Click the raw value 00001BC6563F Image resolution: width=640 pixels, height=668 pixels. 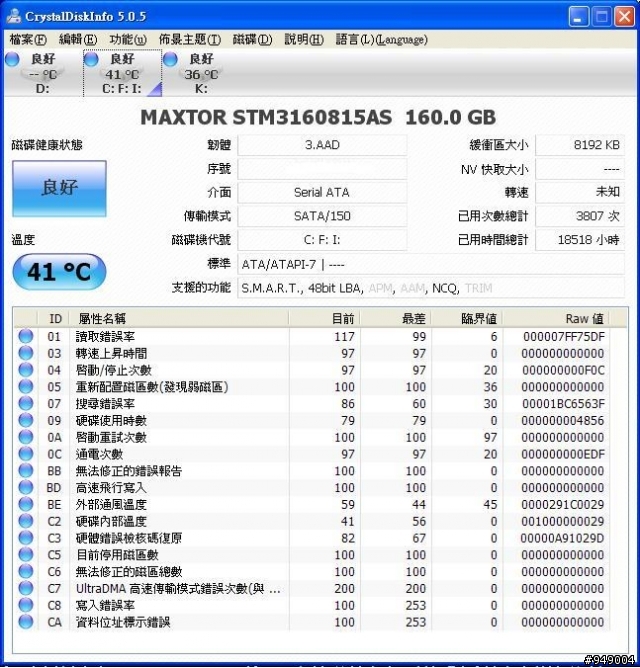(x=563, y=403)
